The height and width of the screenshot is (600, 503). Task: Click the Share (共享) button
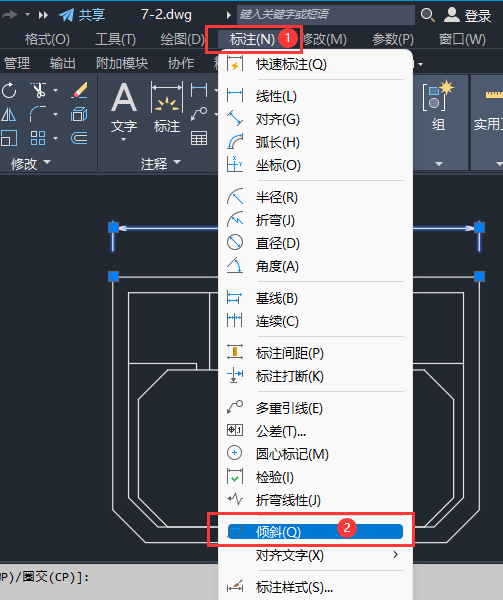[x=82, y=15]
